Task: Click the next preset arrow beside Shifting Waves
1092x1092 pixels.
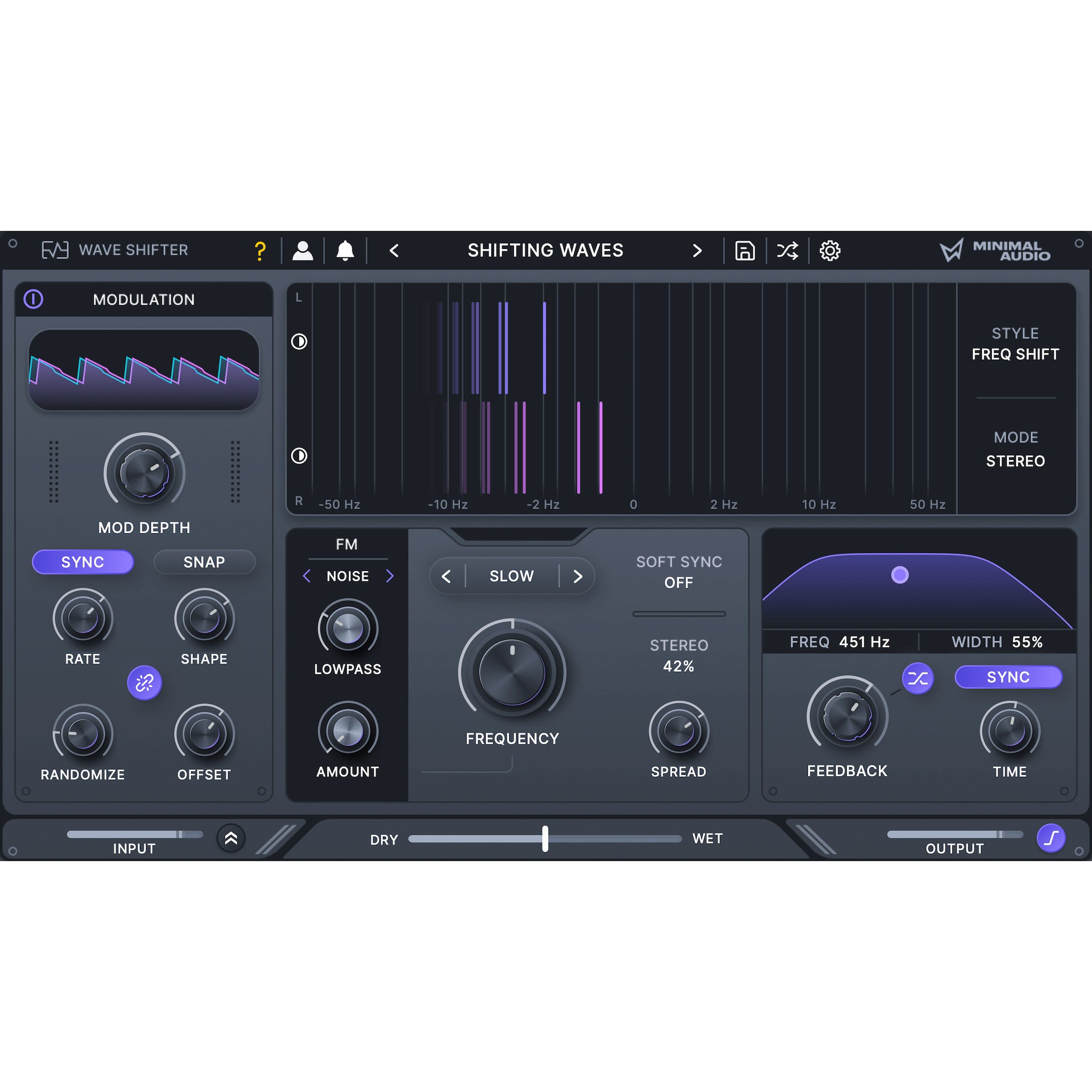Action: click(697, 251)
